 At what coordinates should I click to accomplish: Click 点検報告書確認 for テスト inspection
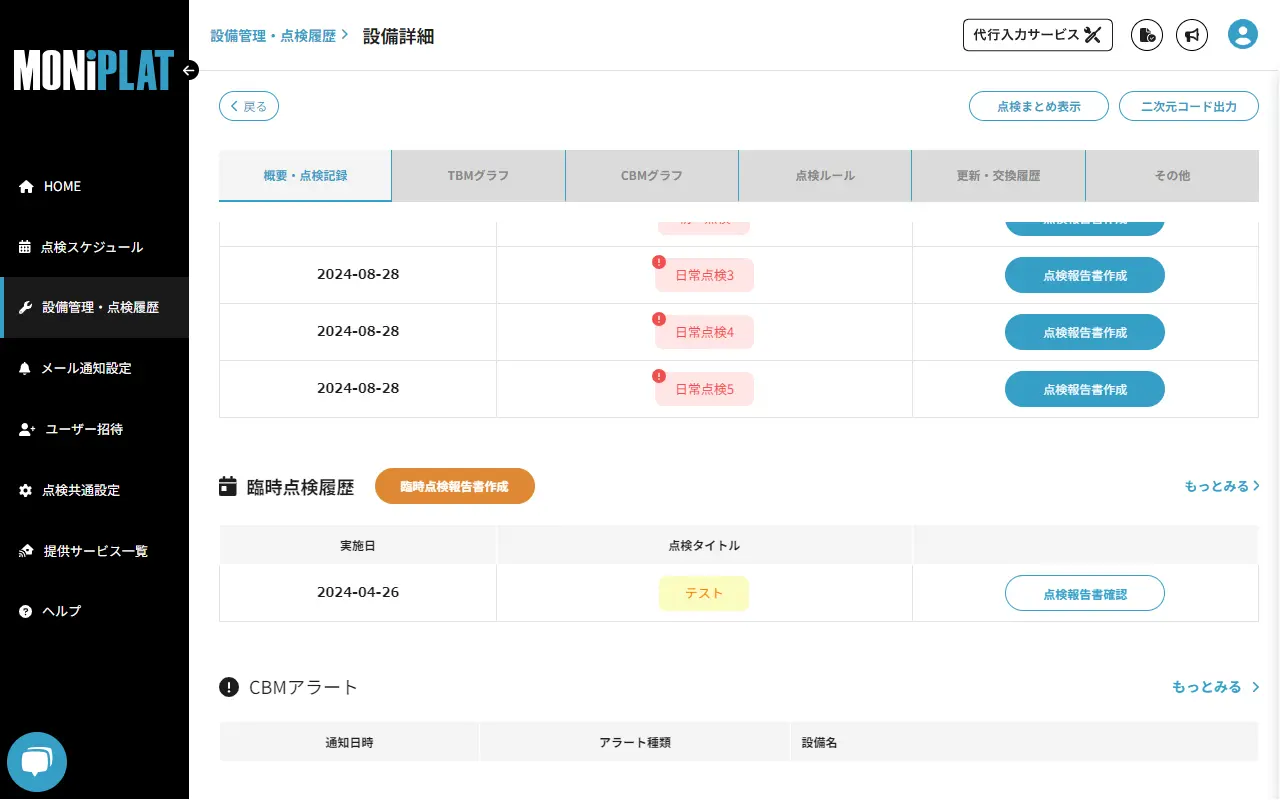[1084, 593]
